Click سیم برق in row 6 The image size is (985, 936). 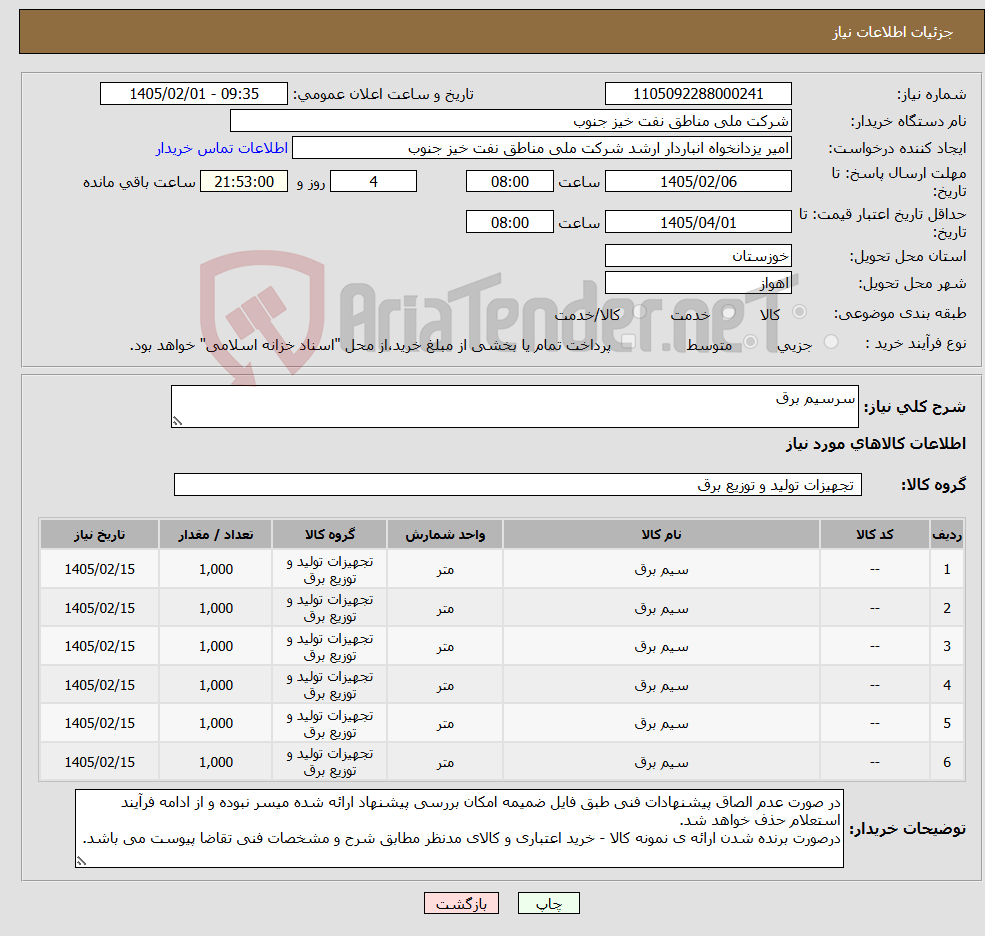click(661, 763)
